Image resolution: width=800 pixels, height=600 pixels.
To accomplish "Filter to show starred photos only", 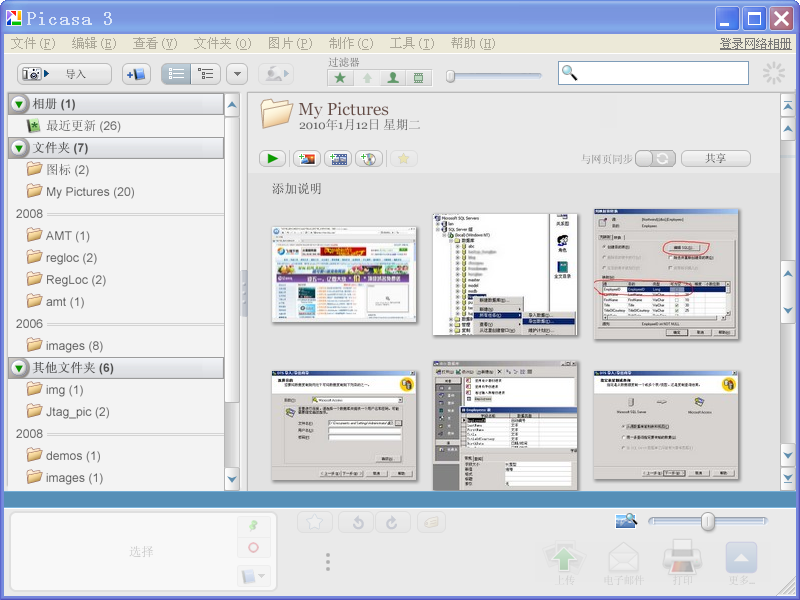I will [x=342, y=77].
